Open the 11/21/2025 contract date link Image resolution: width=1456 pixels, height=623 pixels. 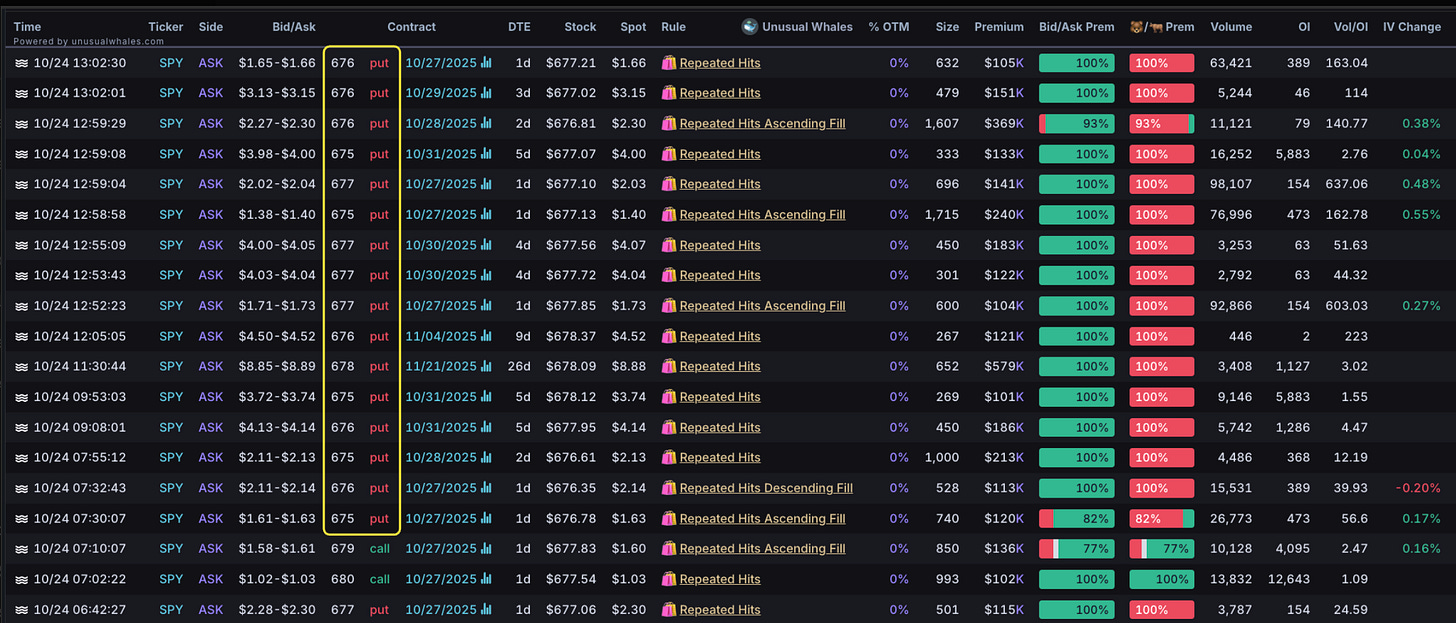[x=441, y=367]
